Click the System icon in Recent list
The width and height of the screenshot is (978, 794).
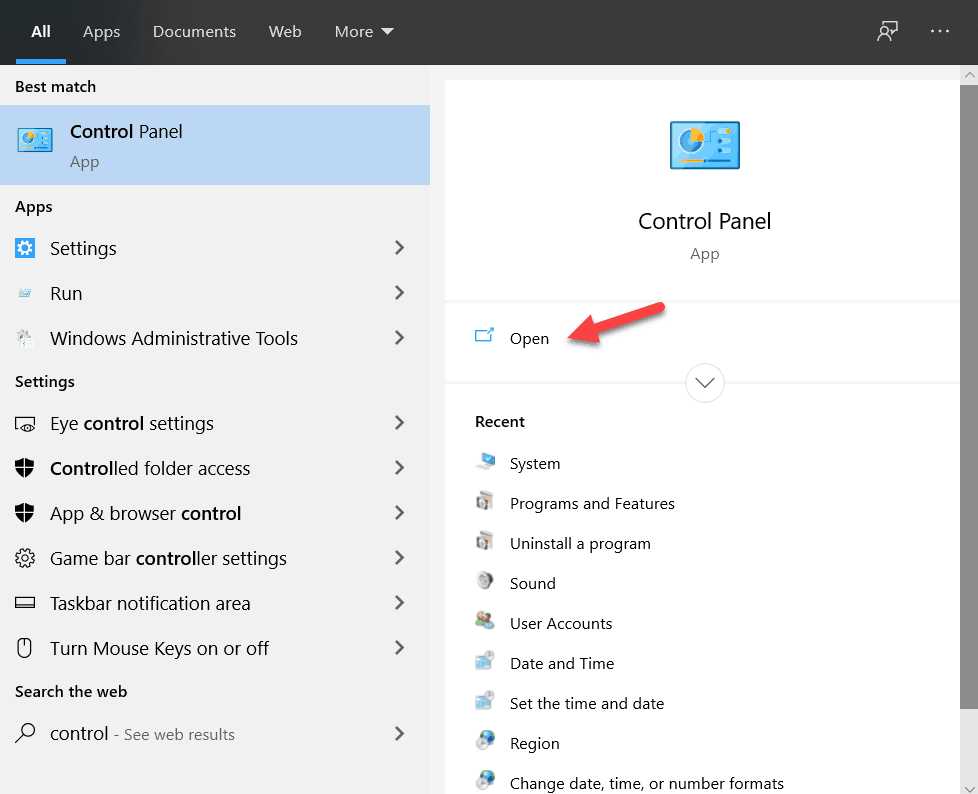(x=485, y=462)
